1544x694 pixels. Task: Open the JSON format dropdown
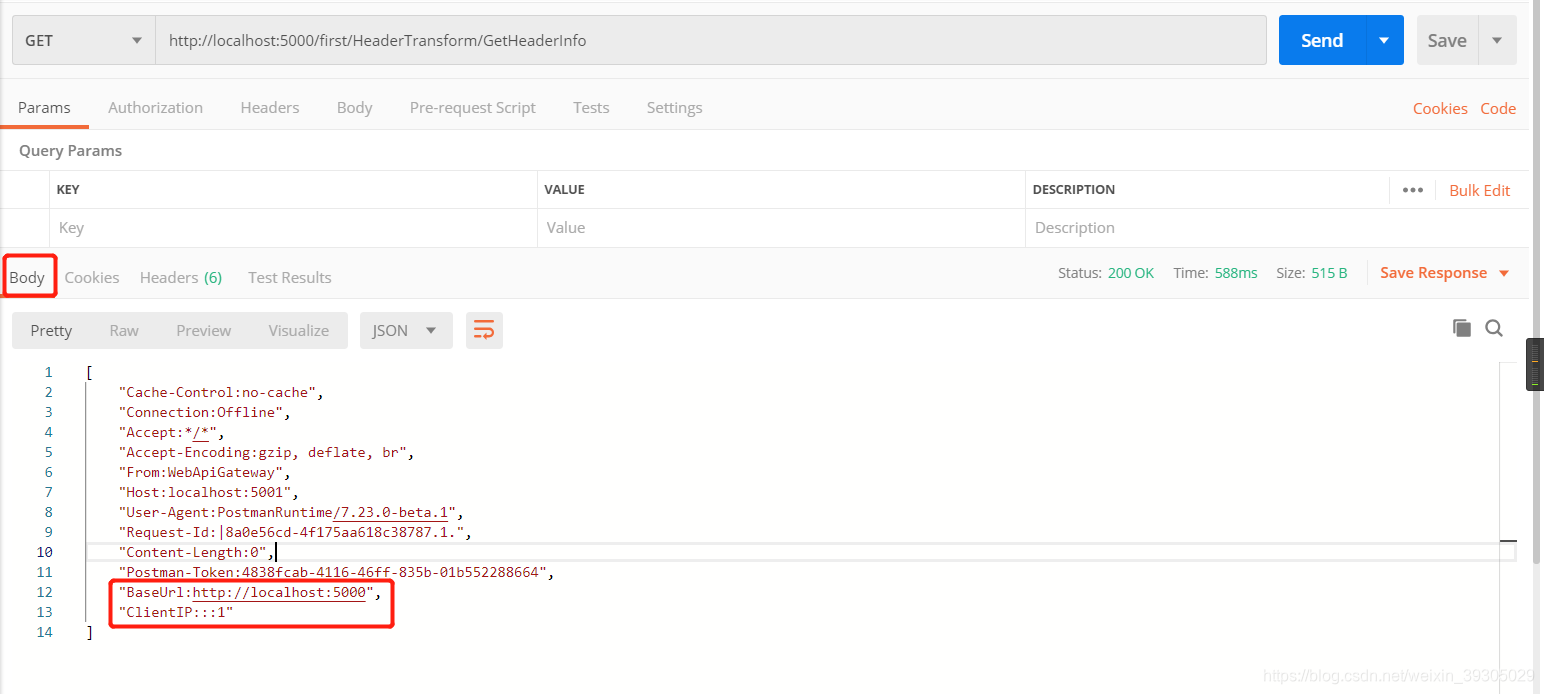tap(406, 331)
